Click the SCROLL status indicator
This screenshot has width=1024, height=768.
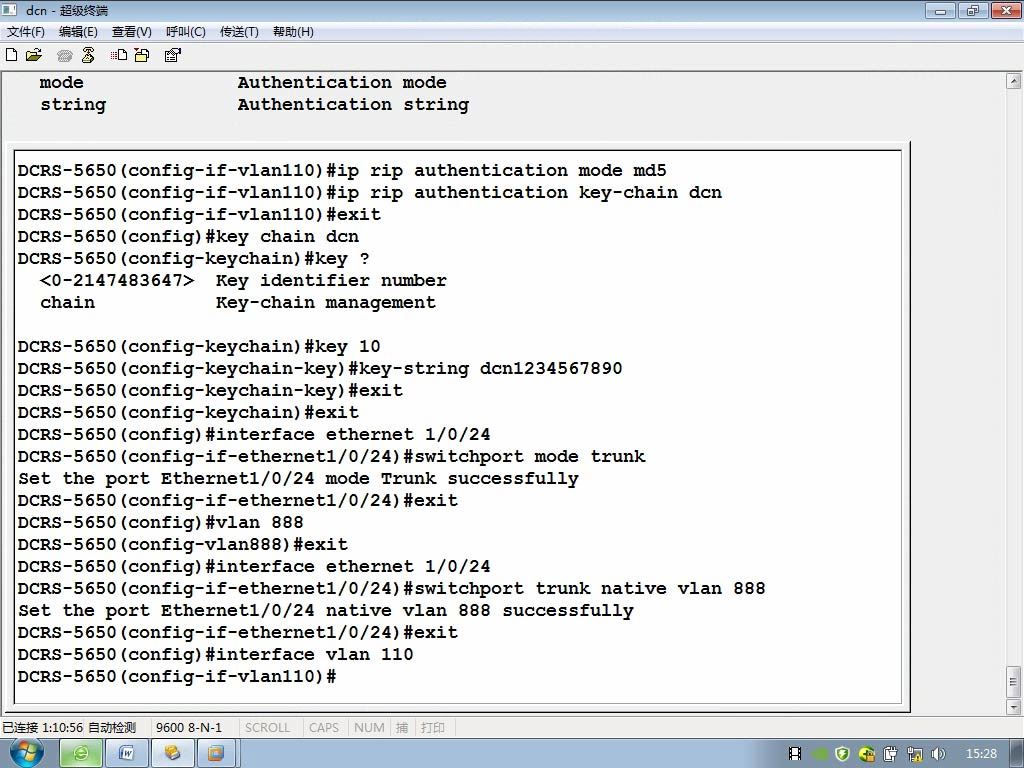click(267, 728)
